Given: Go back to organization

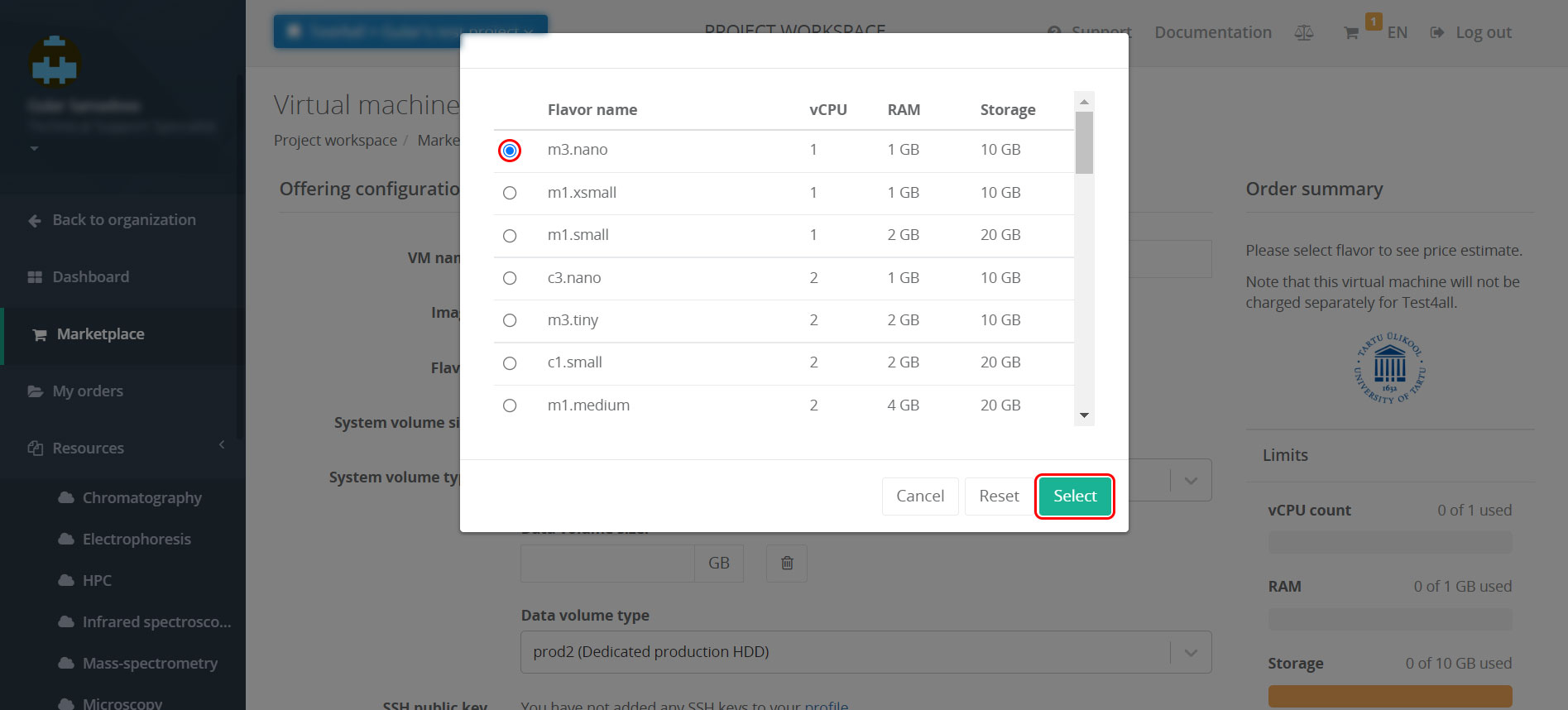Looking at the screenshot, I should [x=122, y=220].
